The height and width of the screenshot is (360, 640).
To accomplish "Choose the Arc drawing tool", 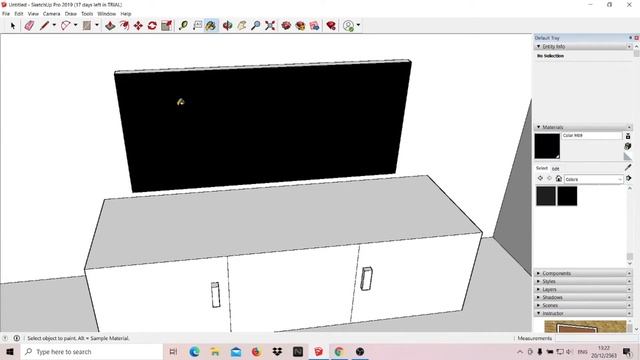I will tap(65, 26).
